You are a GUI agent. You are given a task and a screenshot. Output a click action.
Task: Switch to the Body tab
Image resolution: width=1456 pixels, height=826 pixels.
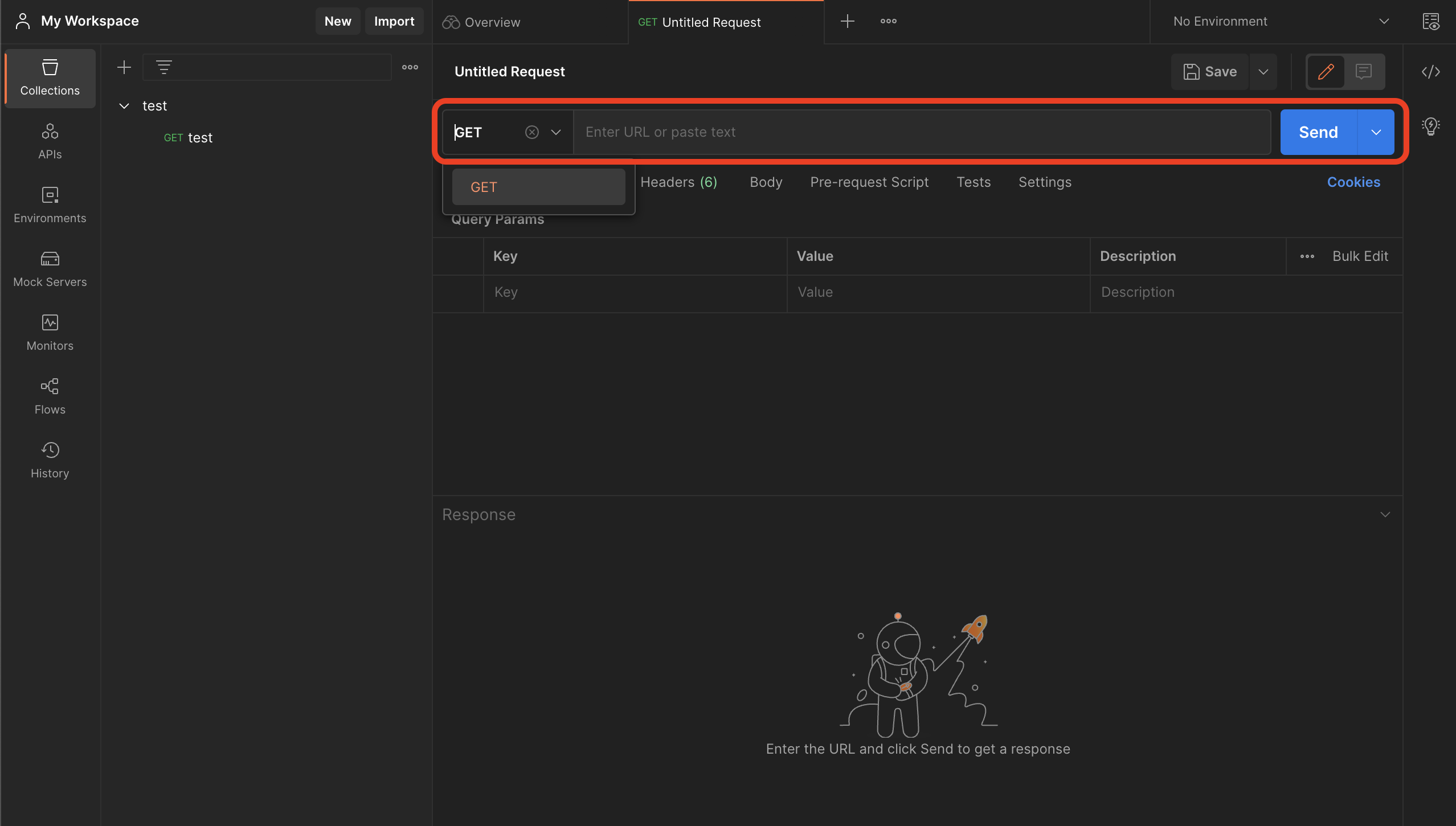coord(766,182)
